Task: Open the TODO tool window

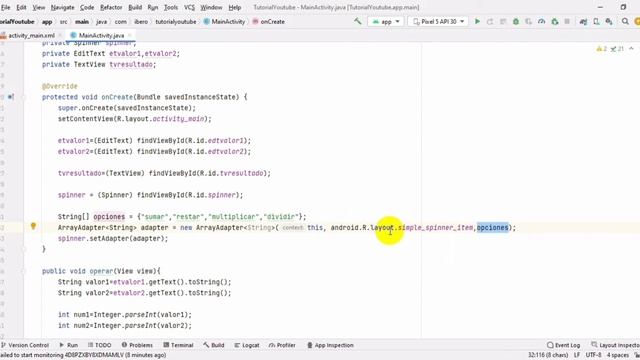Action: 100,345
